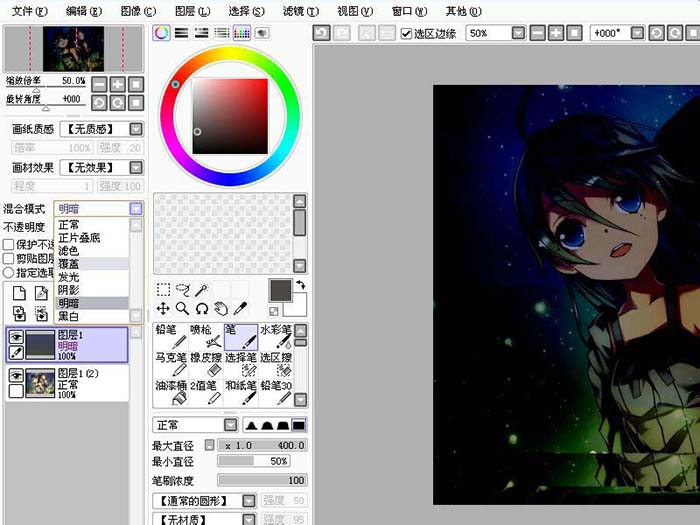The width and height of the screenshot is (700, 525).
Task: Select the zoom magnifier tool
Action: pos(182,308)
